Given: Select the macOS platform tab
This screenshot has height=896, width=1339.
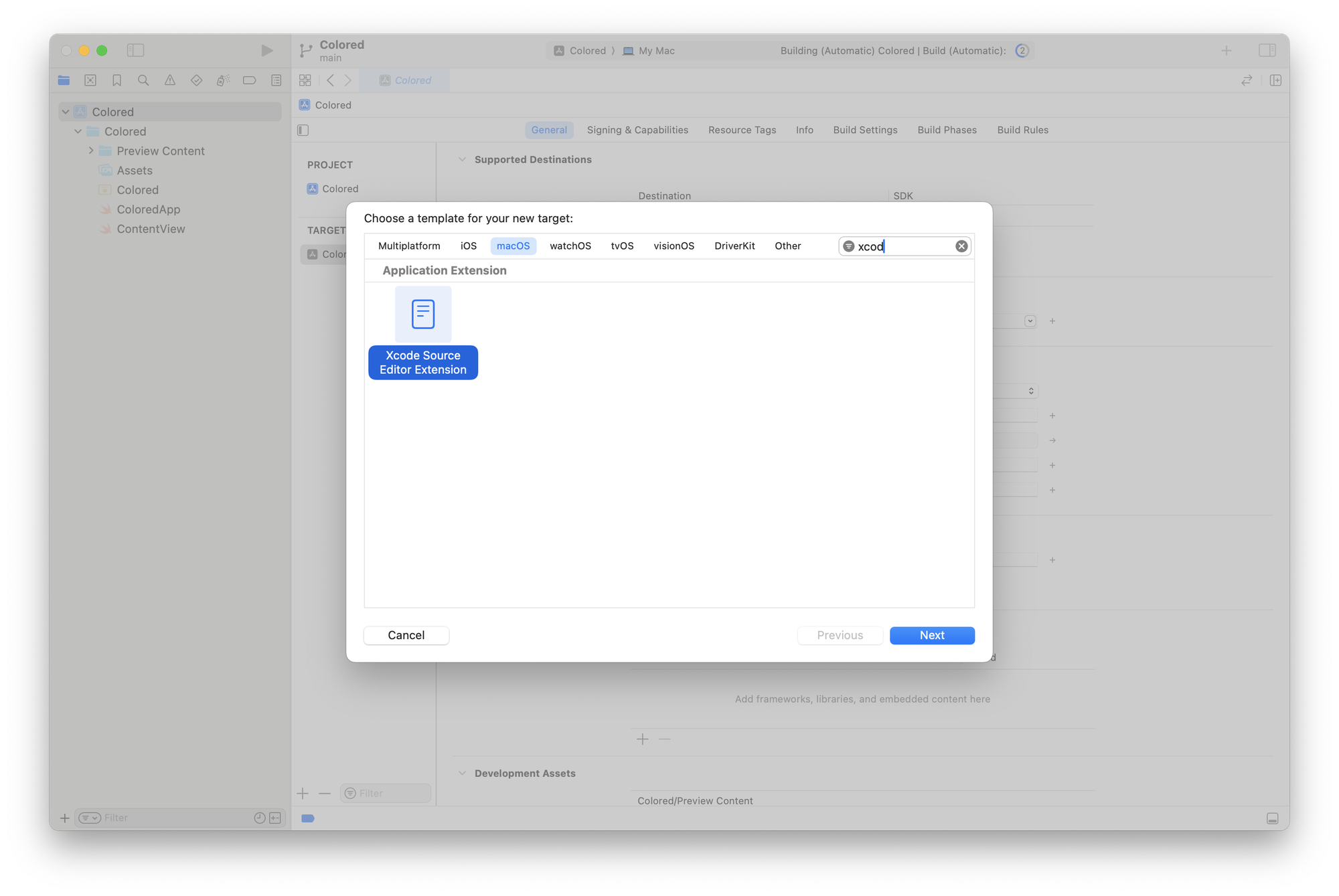Looking at the screenshot, I should (514, 246).
